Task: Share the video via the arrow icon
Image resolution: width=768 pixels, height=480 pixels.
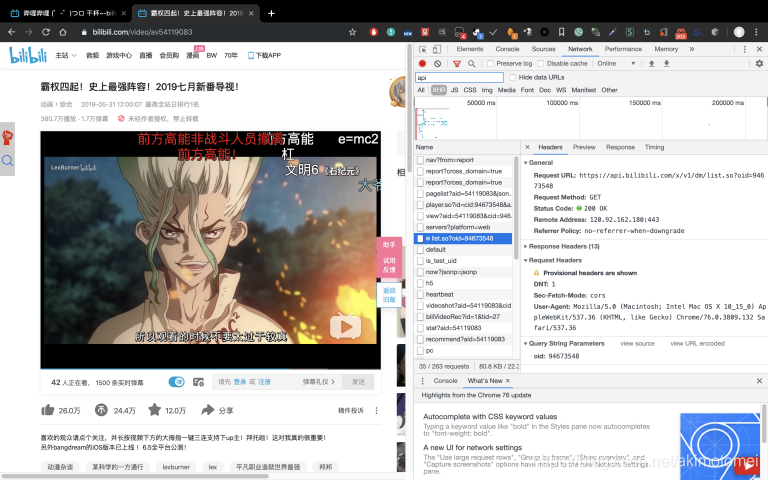Action: click(208, 410)
